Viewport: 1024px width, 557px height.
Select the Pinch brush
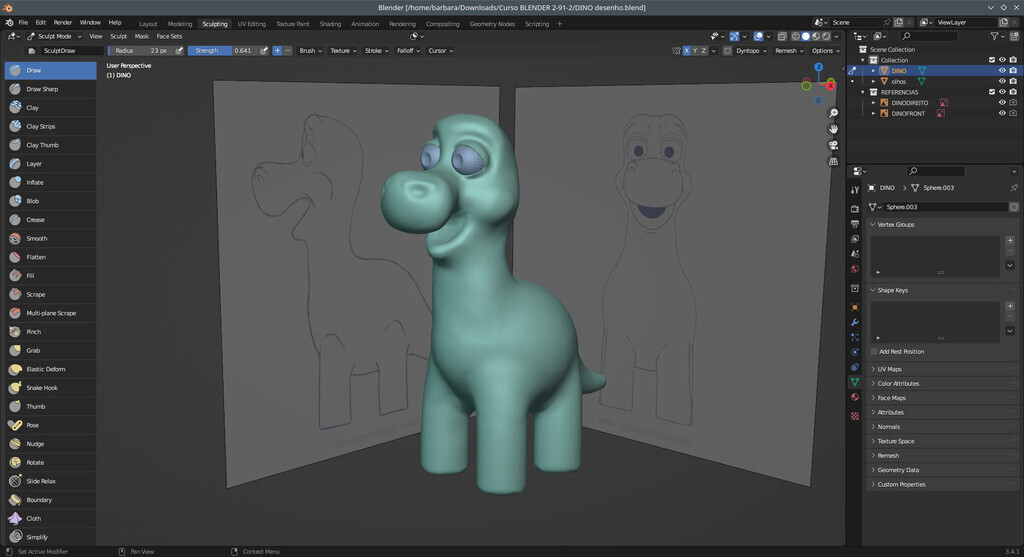tap(33, 332)
